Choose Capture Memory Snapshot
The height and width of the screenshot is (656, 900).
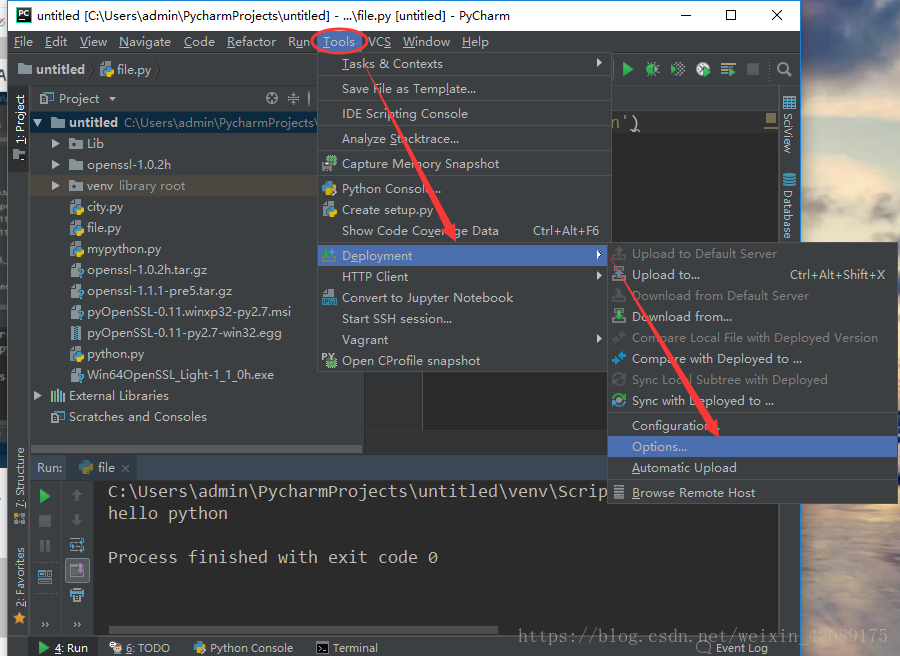pyautogui.click(x=464, y=164)
